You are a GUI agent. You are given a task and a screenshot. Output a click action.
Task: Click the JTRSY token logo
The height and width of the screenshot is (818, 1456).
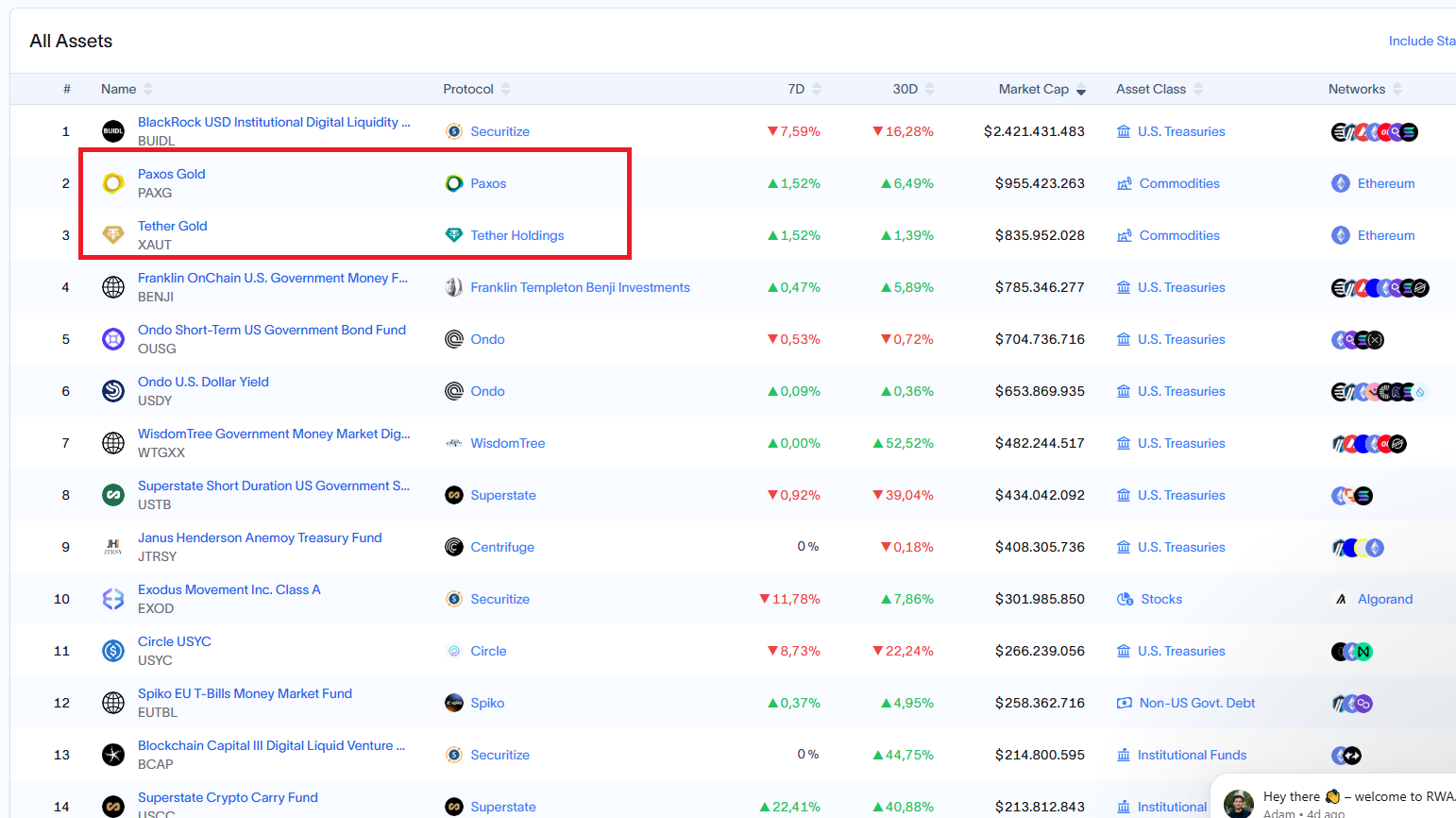pyautogui.click(x=113, y=547)
